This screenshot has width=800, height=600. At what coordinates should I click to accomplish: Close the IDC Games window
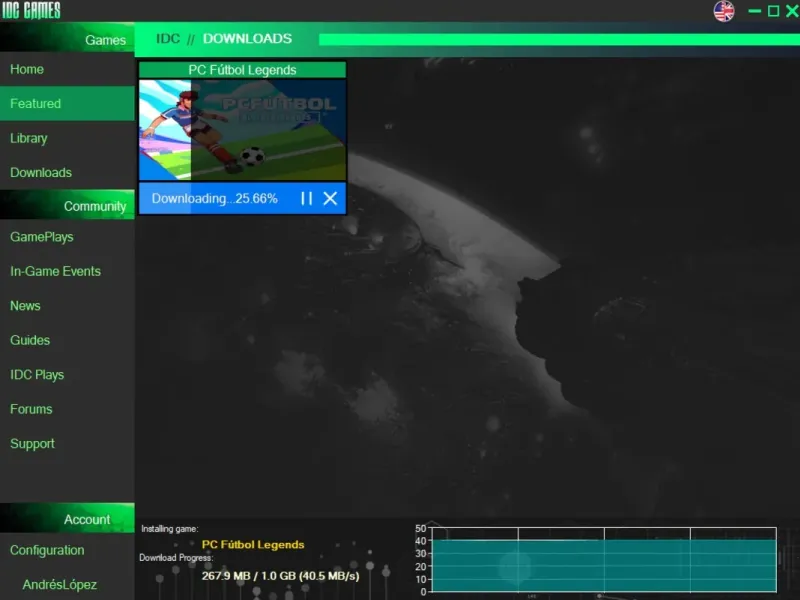coord(792,11)
